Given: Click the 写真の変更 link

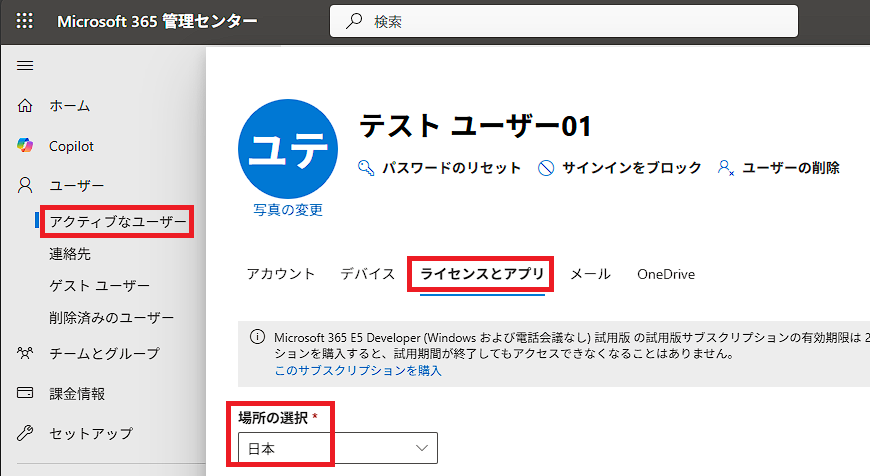Looking at the screenshot, I should [x=288, y=210].
